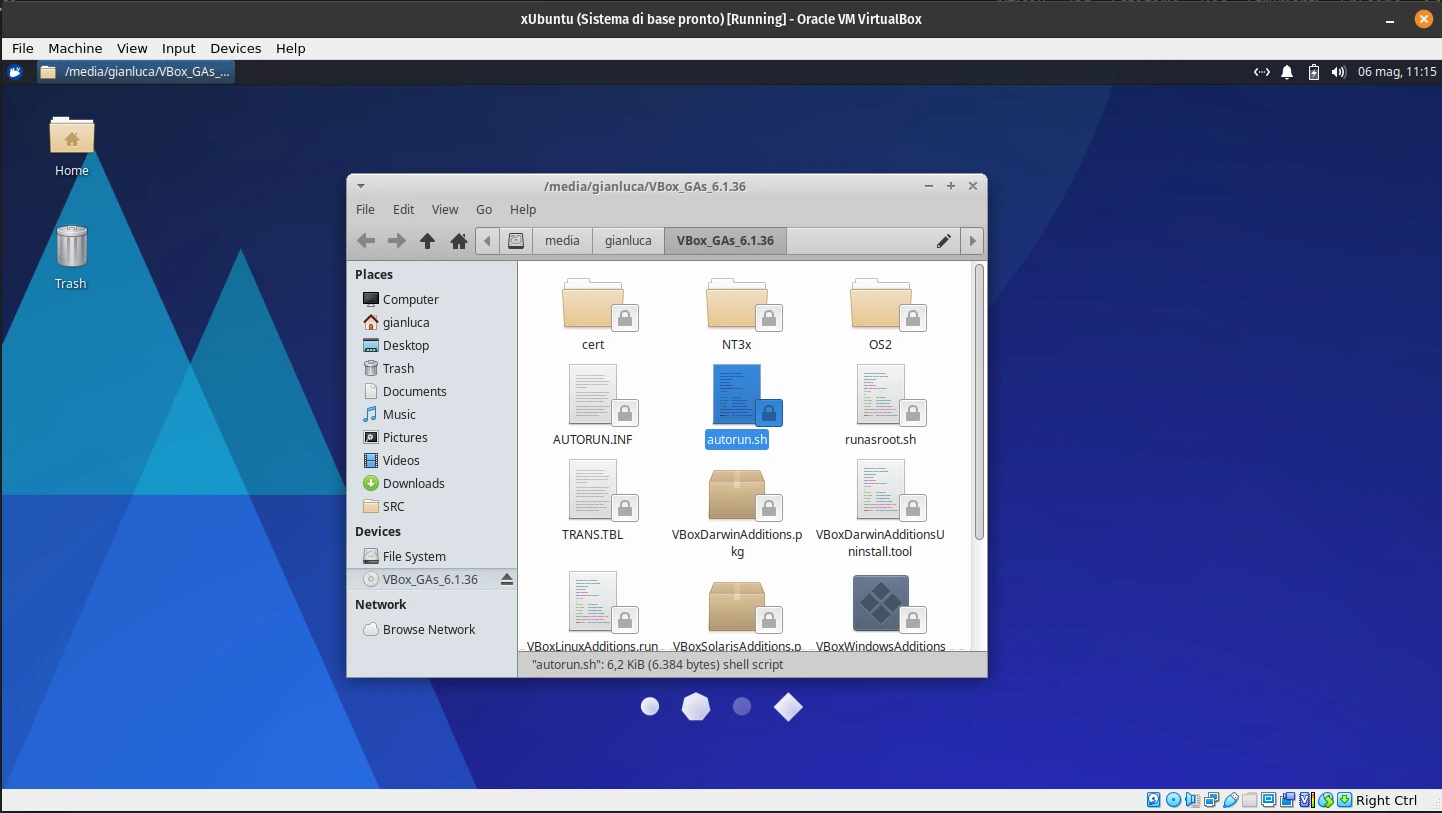
Task: Click VirtualBox USB status icon
Action: click(x=1231, y=800)
